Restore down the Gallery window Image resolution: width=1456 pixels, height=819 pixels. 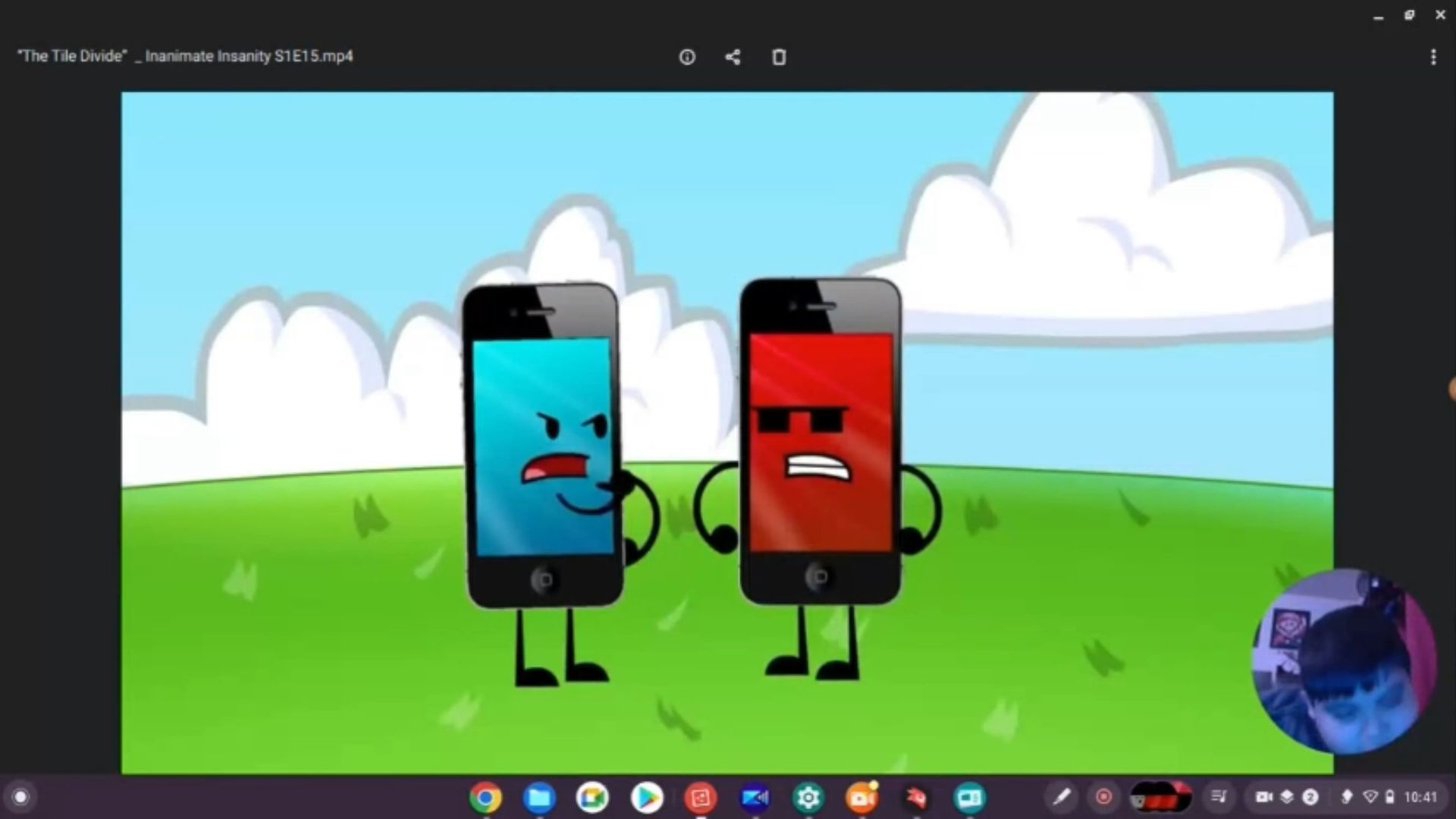point(1410,15)
